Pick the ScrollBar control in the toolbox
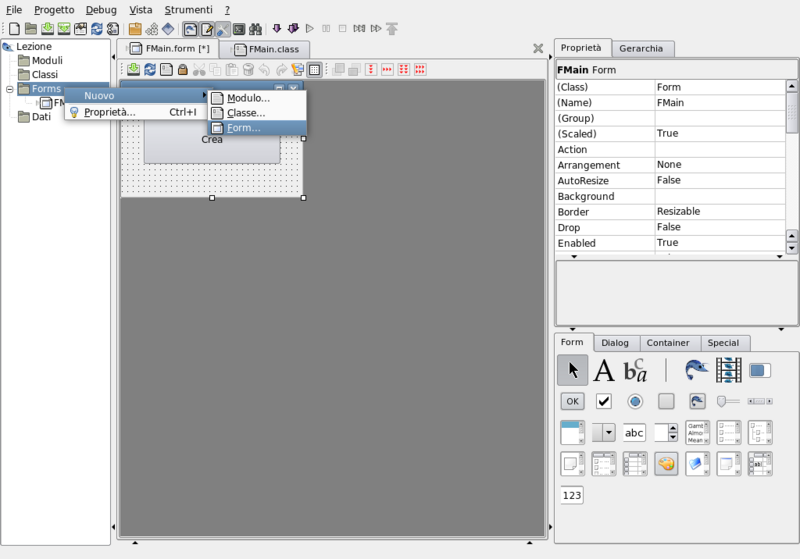The width and height of the screenshot is (800, 559). point(760,401)
